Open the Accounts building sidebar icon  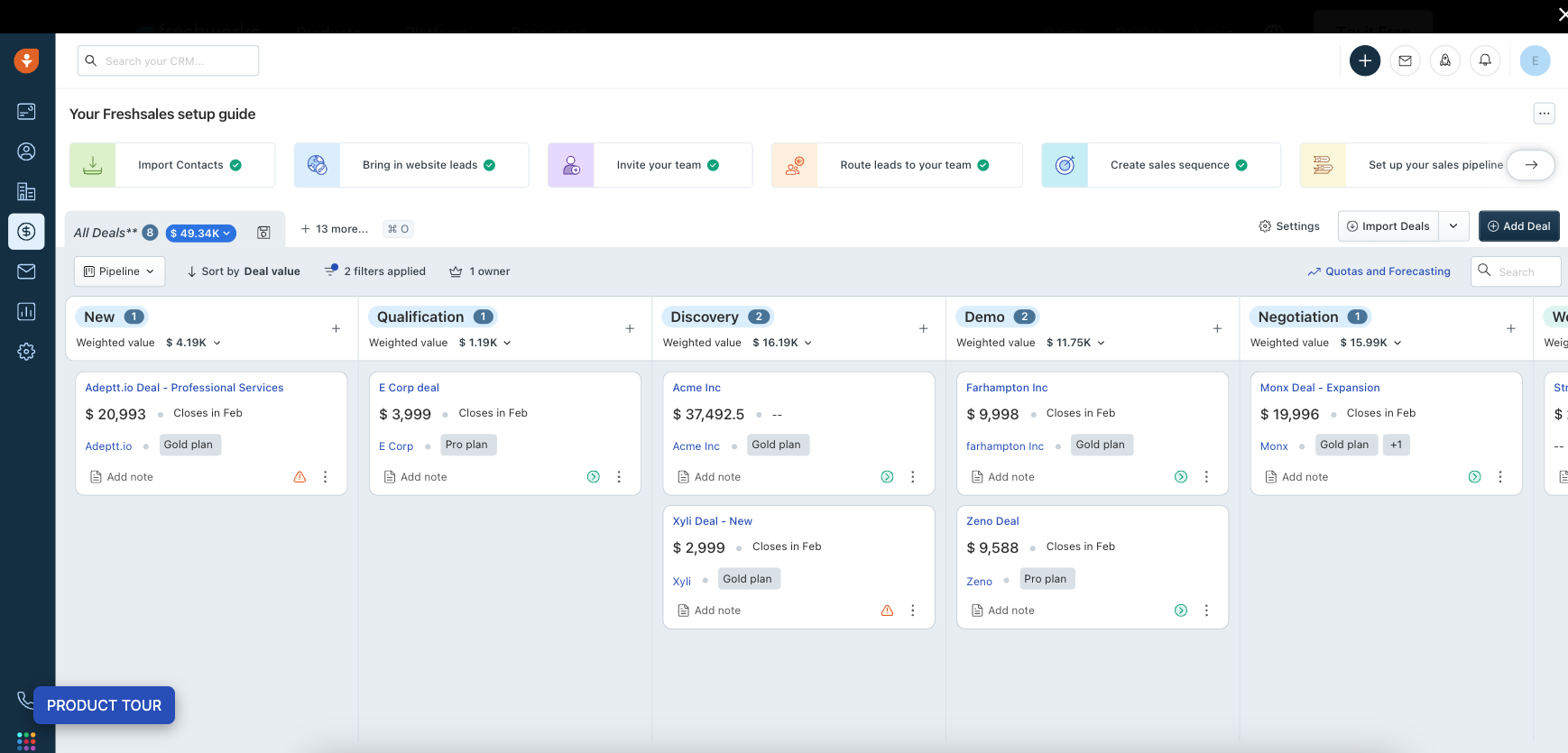click(x=26, y=191)
